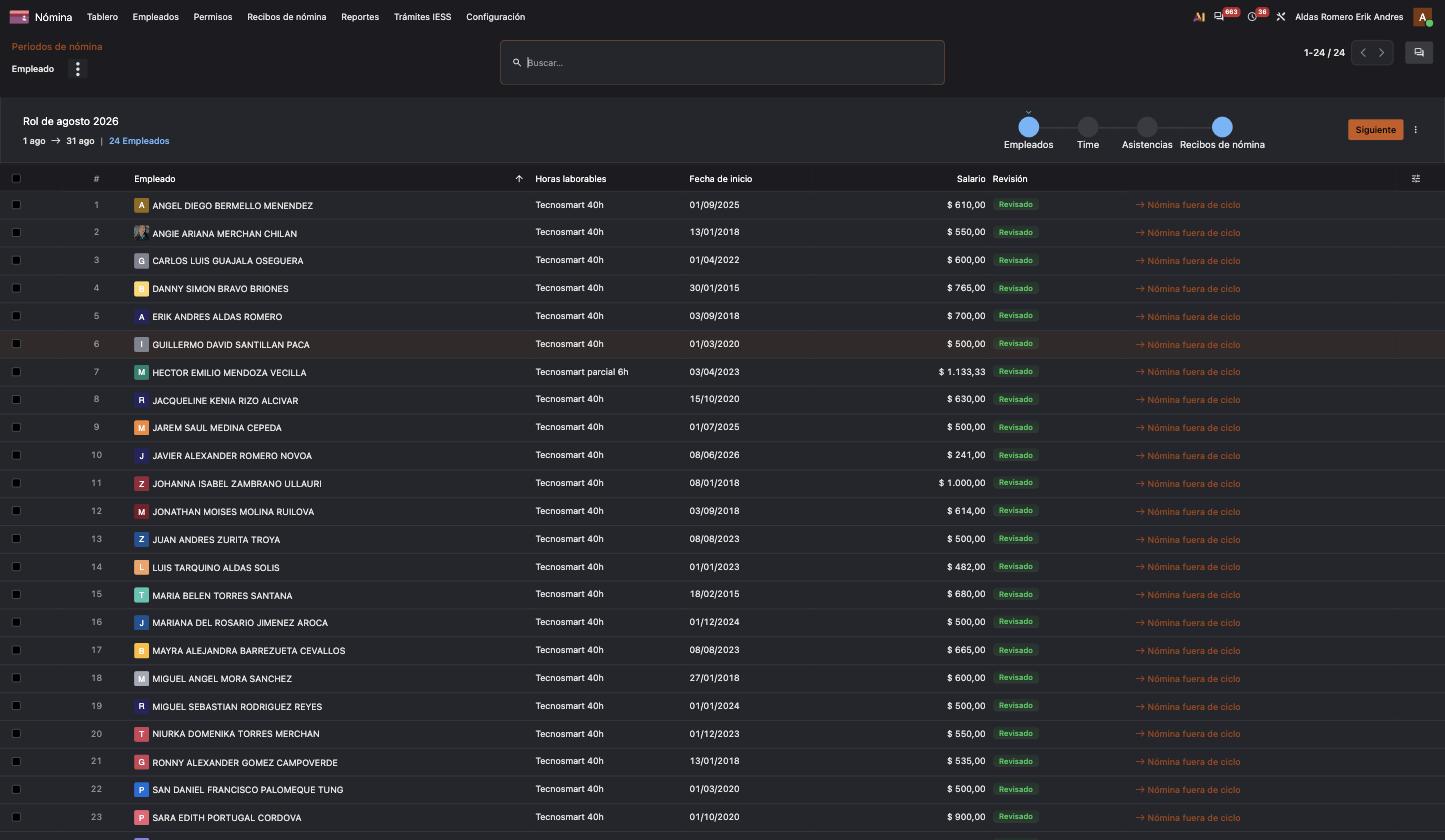Check the box for Hector Emilio Mendoza Vecilla
This screenshot has height=840, width=1445.
coord(16,372)
